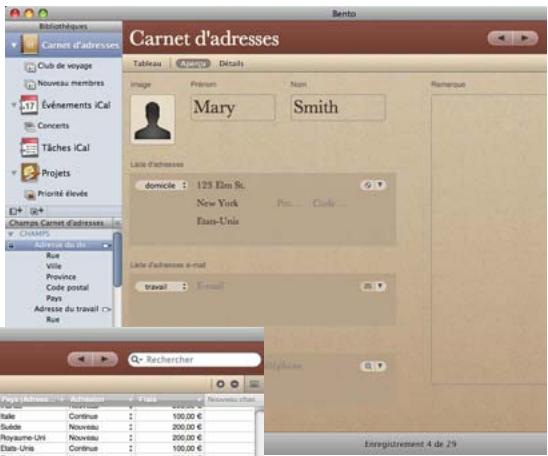This screenshot has height=456, width=548.
Task: Open the phone list action arrow
Action: [380, 366]
